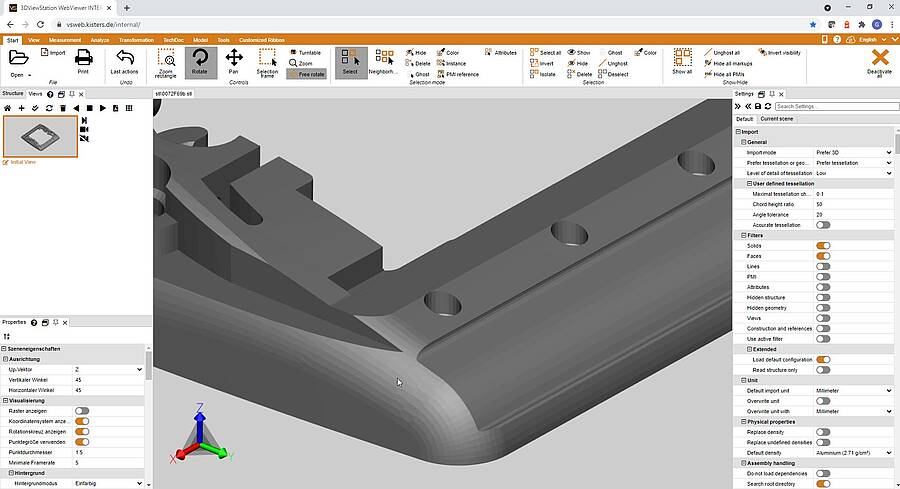Stop view playback with square icon

[x=90, y=108]
